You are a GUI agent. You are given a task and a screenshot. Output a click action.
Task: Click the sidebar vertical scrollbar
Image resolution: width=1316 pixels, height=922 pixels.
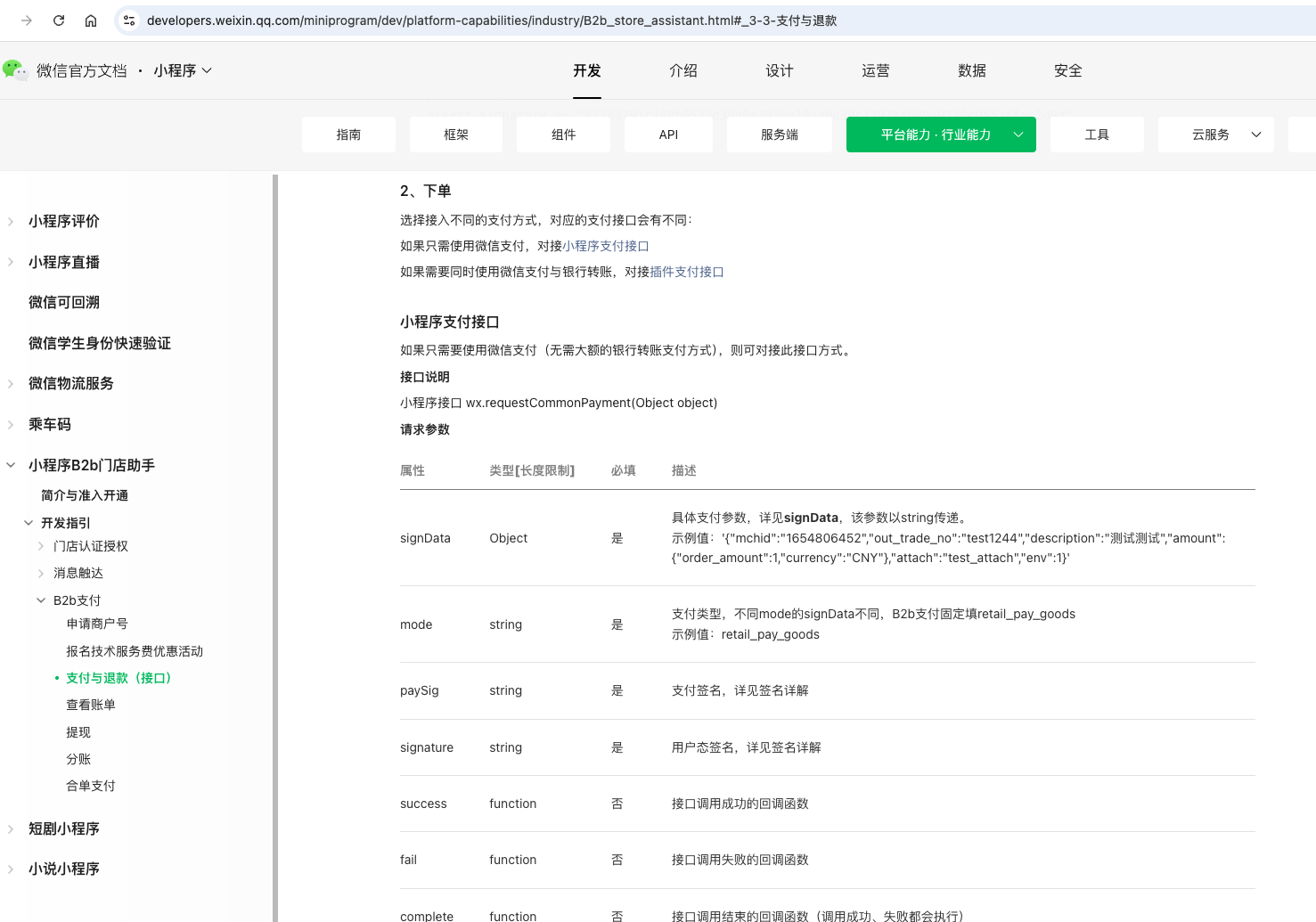pos(275,548)
